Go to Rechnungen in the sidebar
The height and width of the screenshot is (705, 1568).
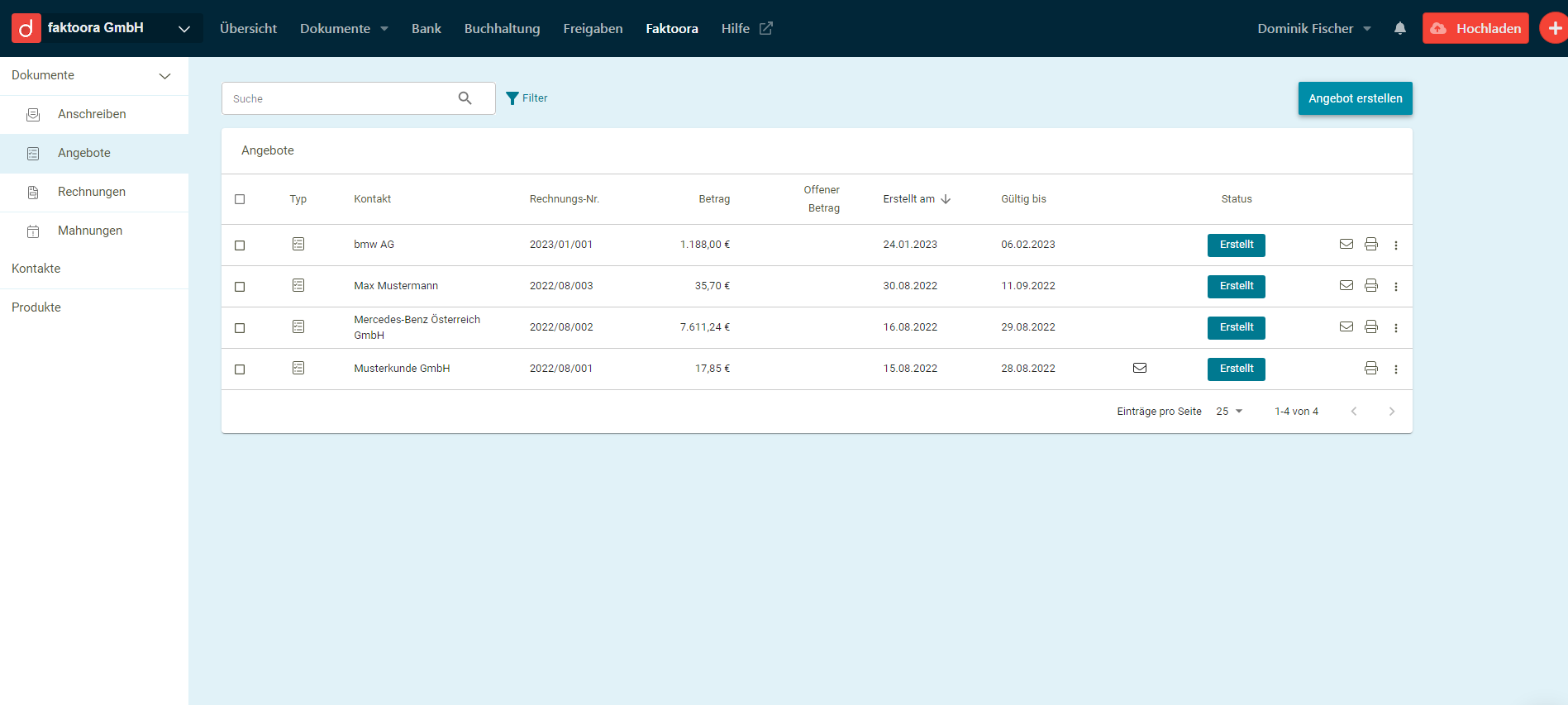[x=92, y=192]
